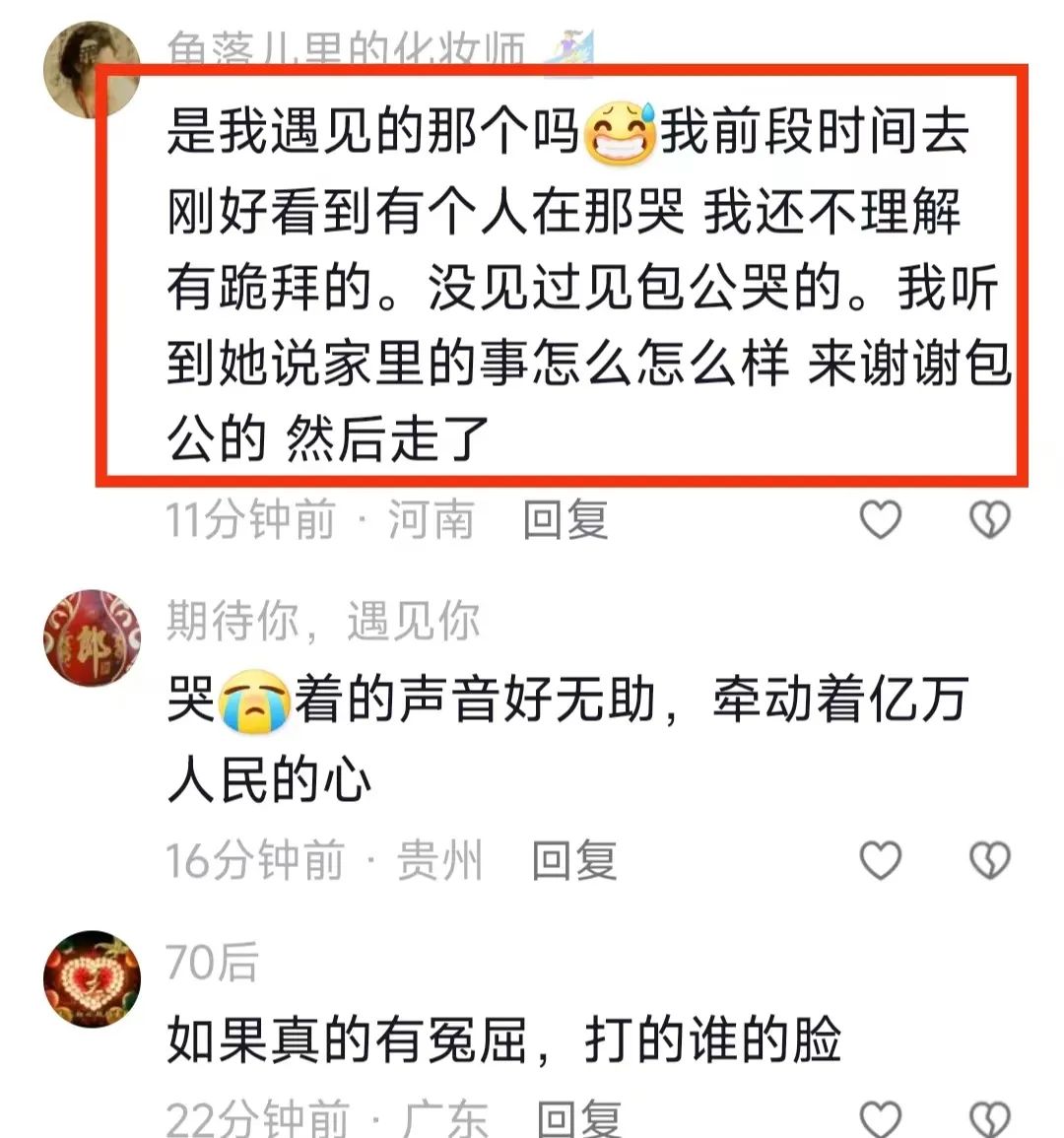Image resolution: width=1064 pixels, height=1138 pixels.
Task: Dislike the 广东 comment by 70后
Action: pos(990,1120)
